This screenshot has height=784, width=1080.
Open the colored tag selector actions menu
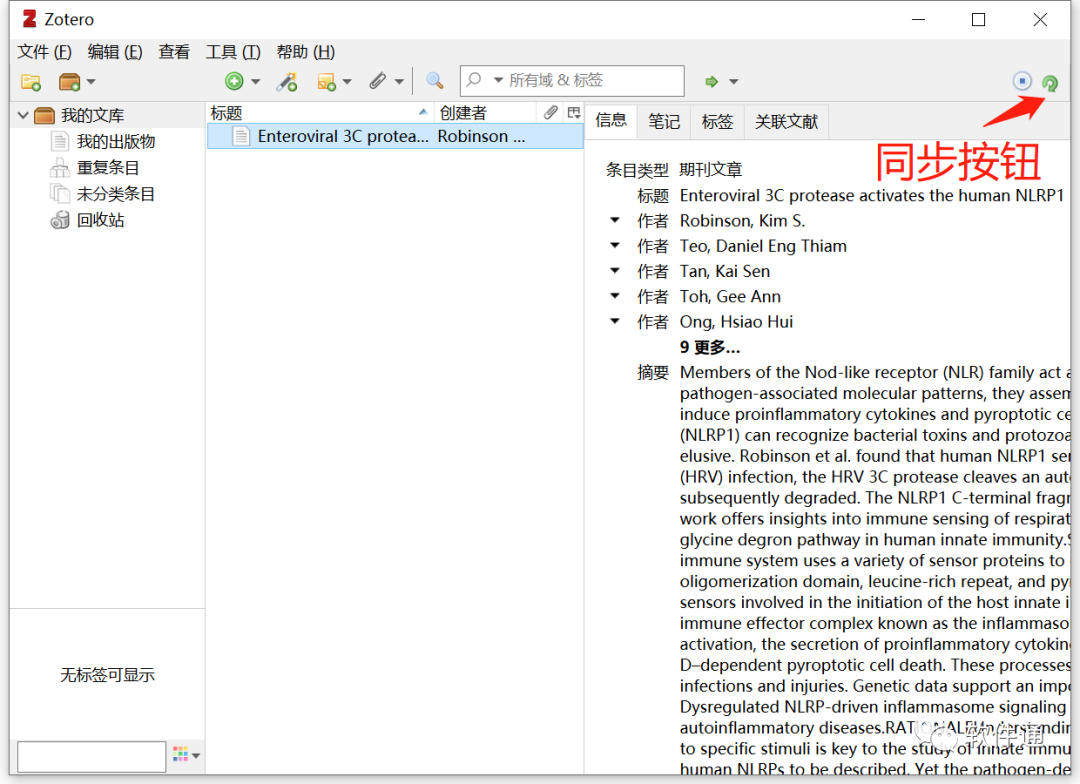(x=186, y=755)
